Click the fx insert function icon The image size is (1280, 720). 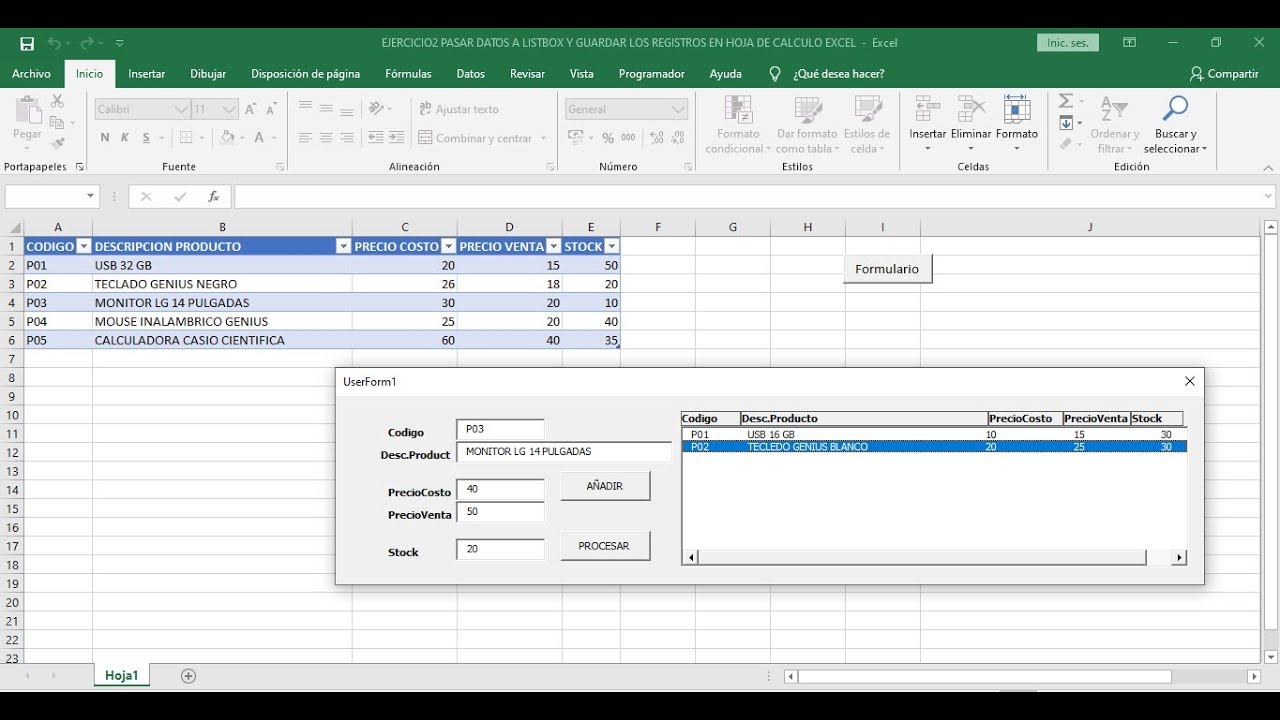pos(213,197)
